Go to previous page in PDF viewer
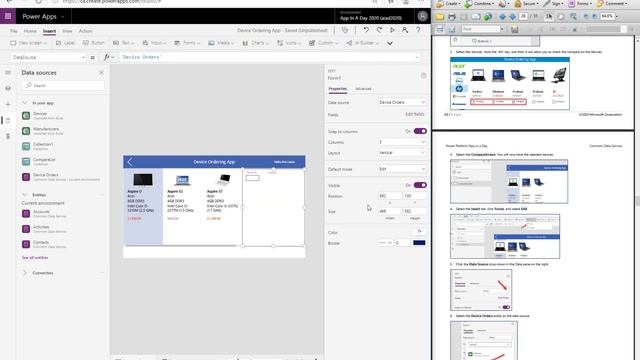The height and width of the screenshot is (360, 640). coord(502,17)
